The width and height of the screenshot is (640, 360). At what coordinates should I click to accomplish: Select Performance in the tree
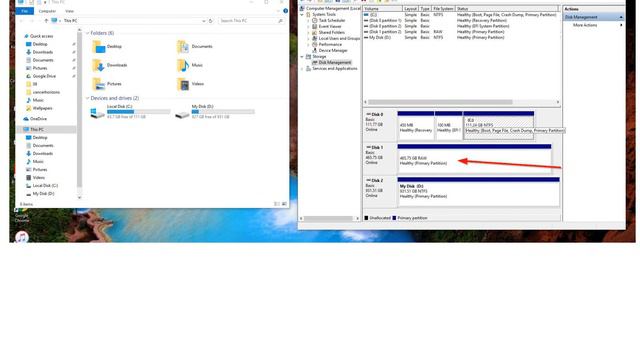point(327,44)
